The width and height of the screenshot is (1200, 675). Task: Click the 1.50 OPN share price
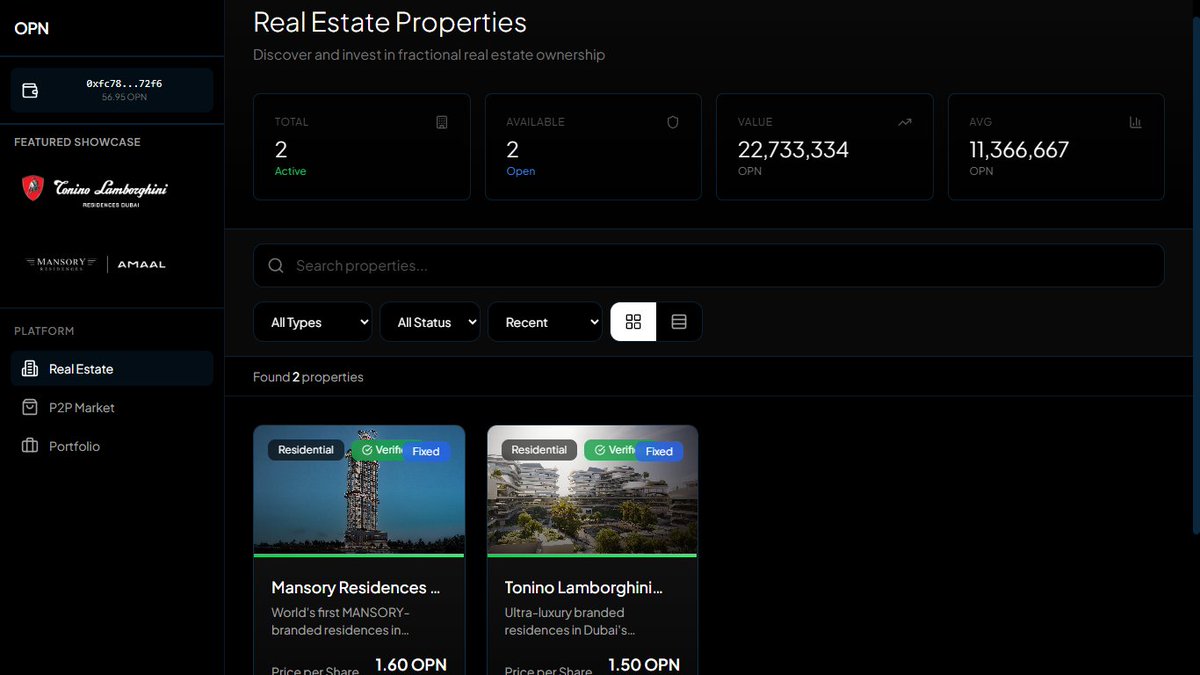click(x=644, y=665)
